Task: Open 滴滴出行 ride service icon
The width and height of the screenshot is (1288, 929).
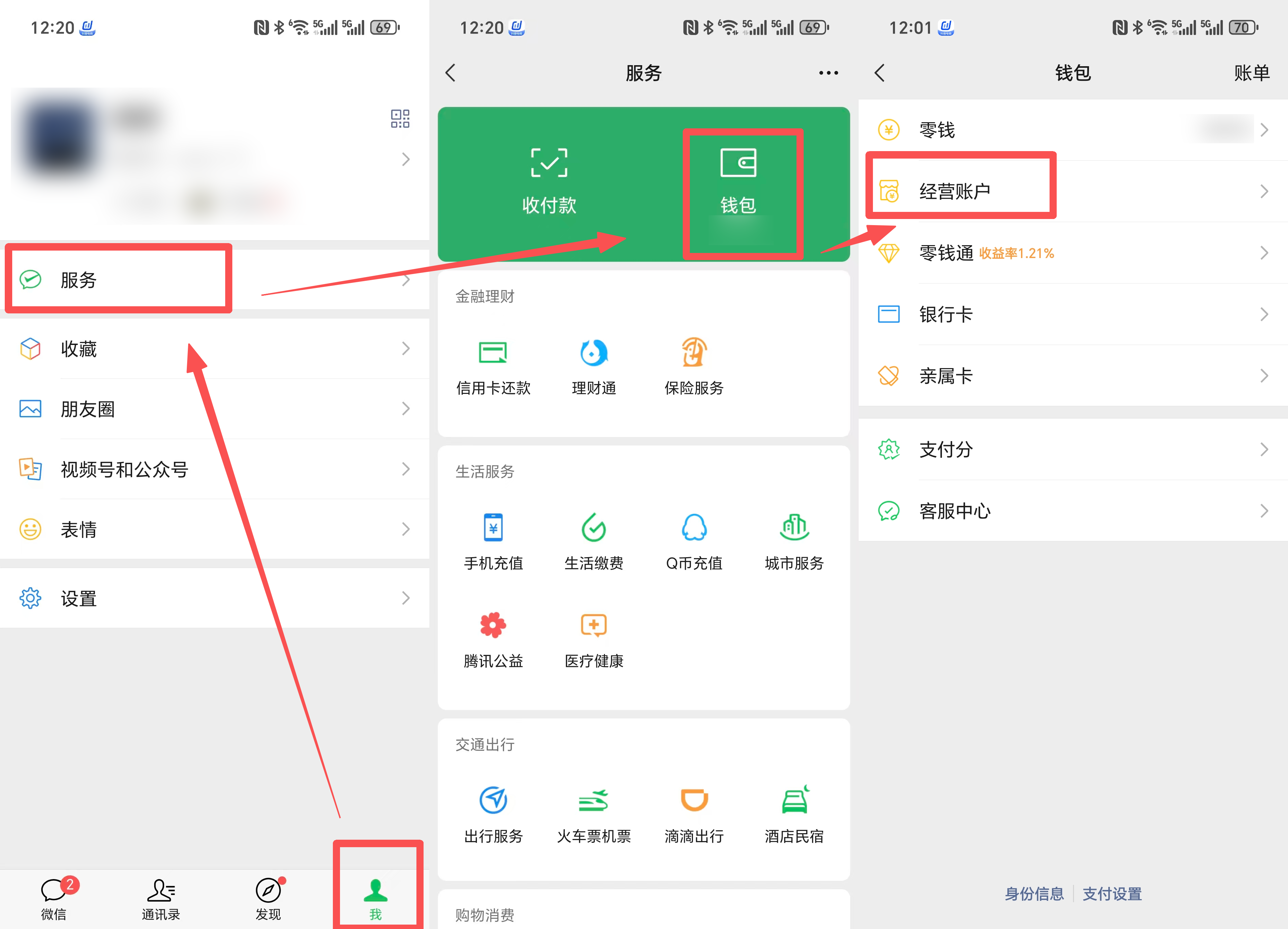Action: click(x=694, y=801)
